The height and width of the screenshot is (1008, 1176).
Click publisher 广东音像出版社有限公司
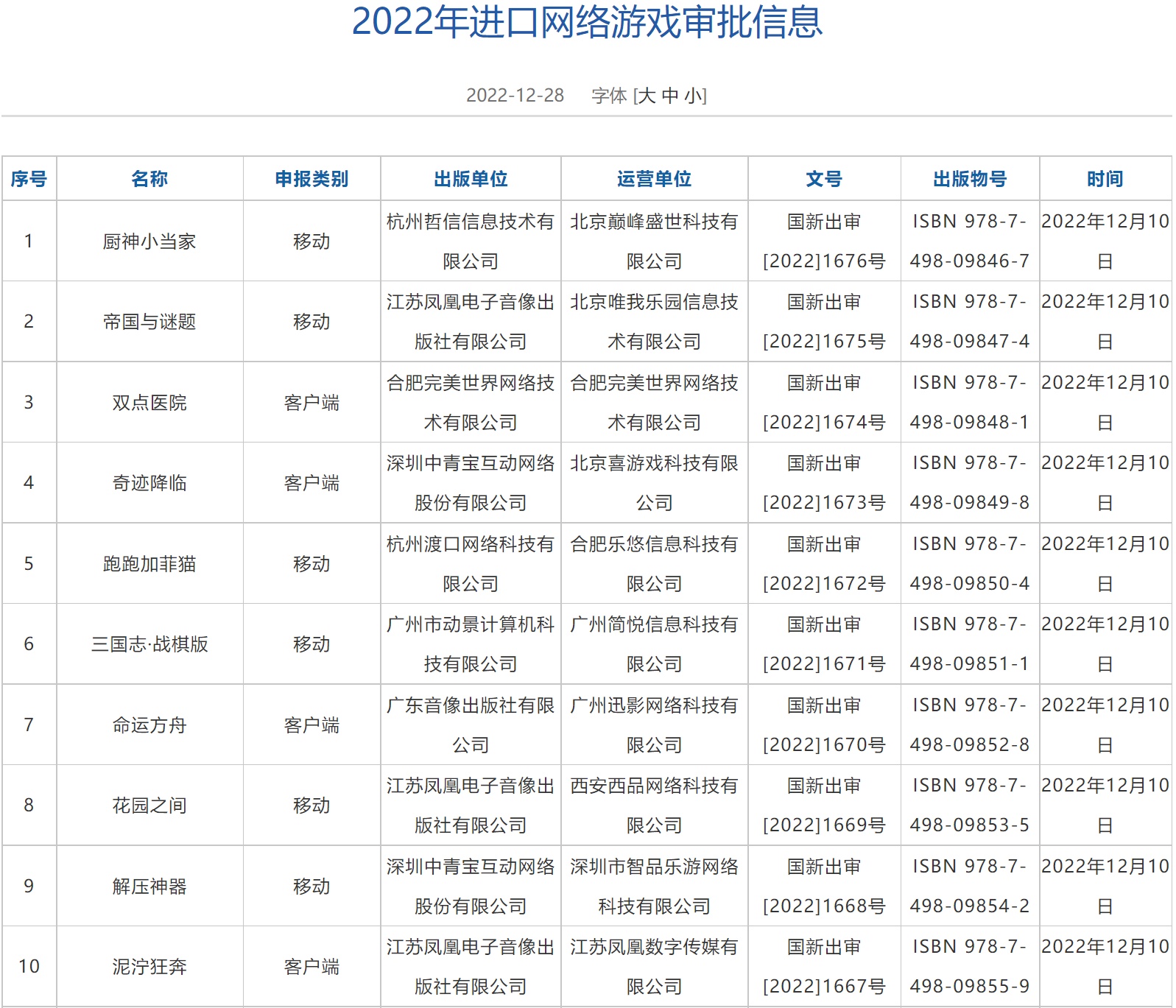click(471, 725)
